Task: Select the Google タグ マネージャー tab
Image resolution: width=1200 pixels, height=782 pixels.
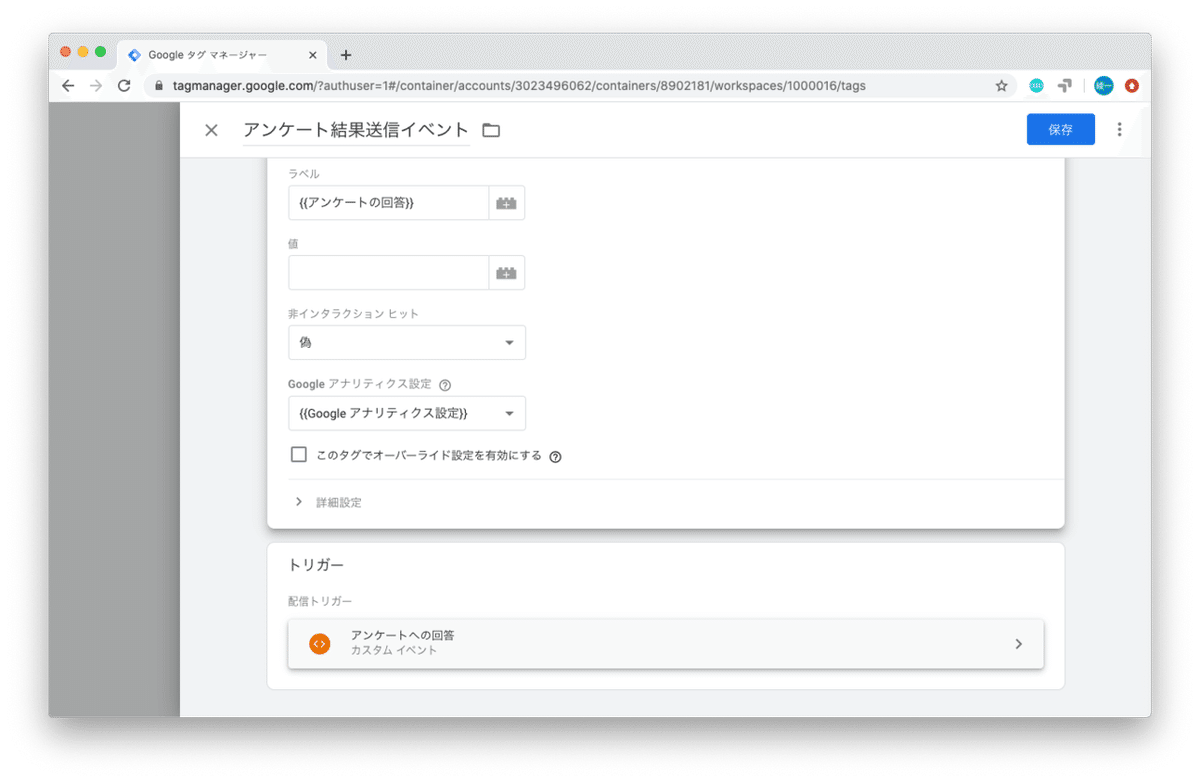Action: [x=222, y=55]
